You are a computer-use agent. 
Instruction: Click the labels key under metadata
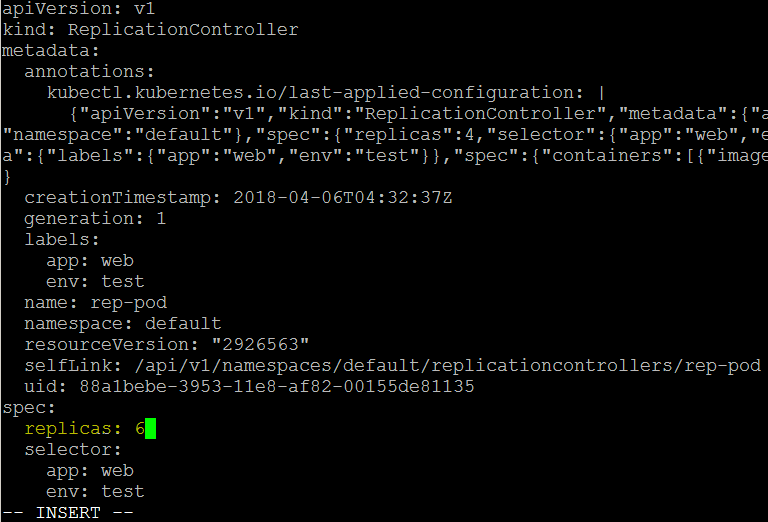coord(62,239)
